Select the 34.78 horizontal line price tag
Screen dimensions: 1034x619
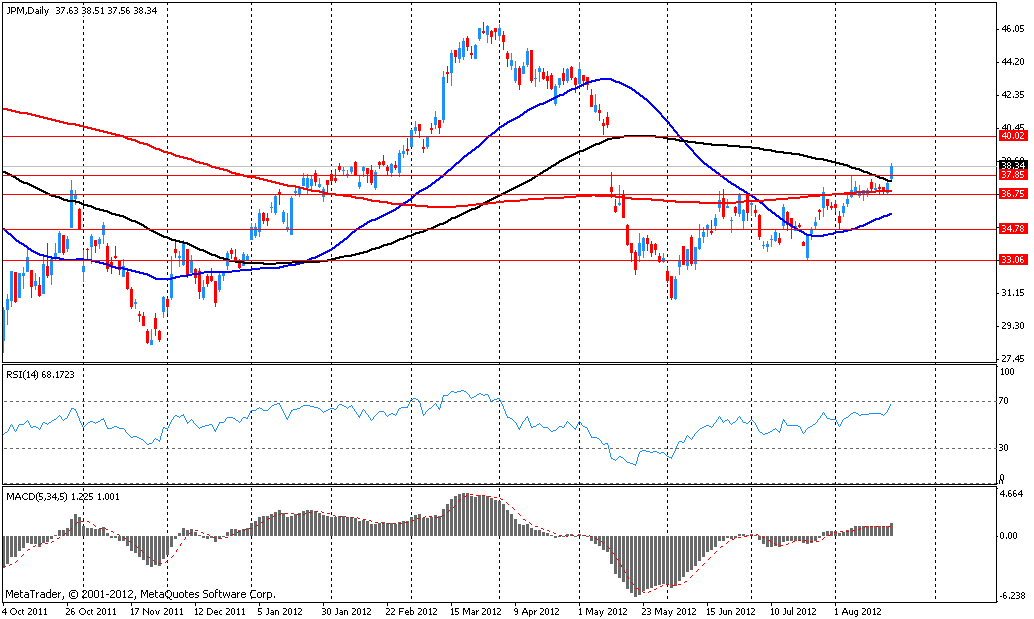(1013, 229)
